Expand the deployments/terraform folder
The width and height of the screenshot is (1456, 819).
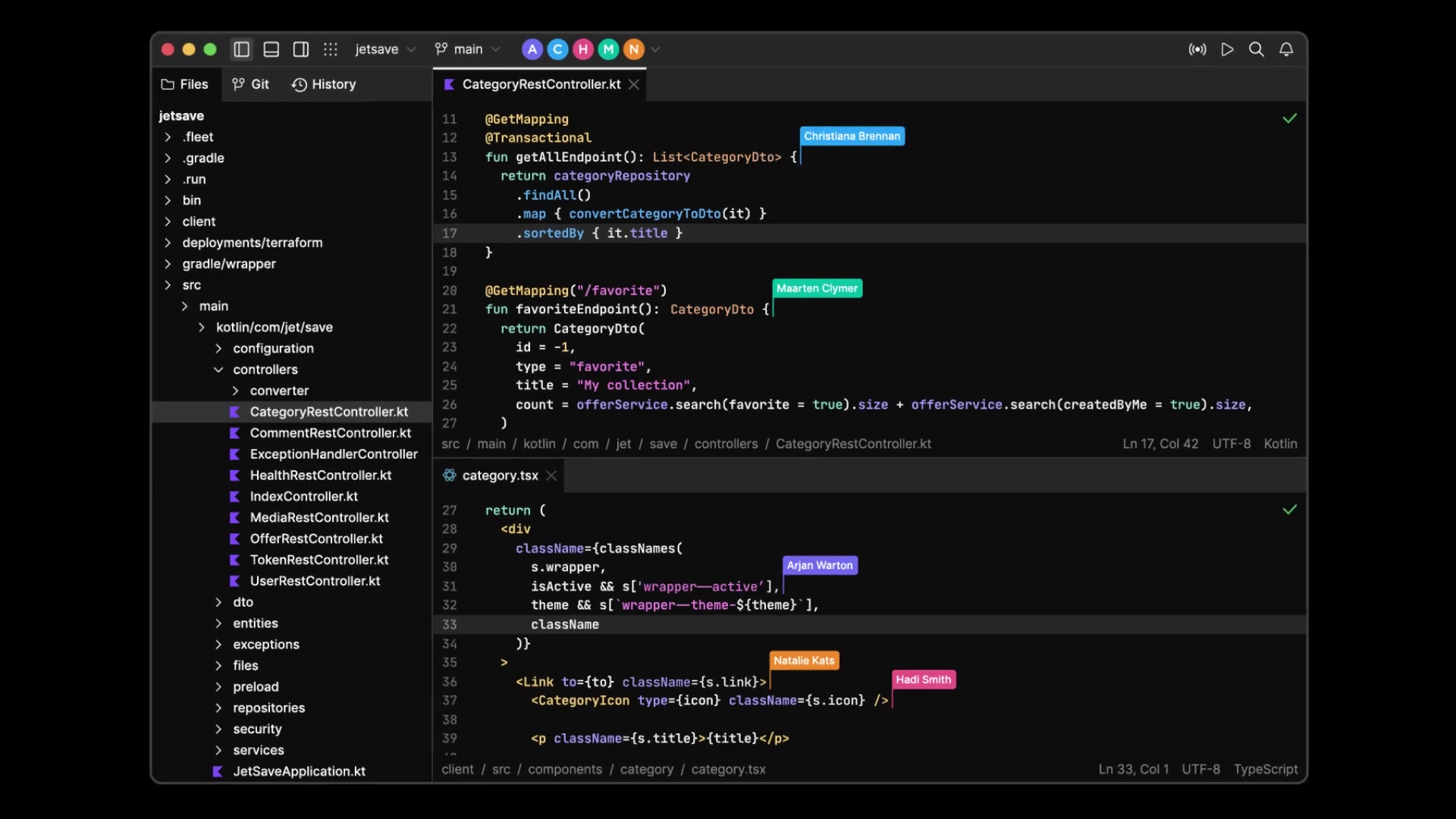pos(168,243)
